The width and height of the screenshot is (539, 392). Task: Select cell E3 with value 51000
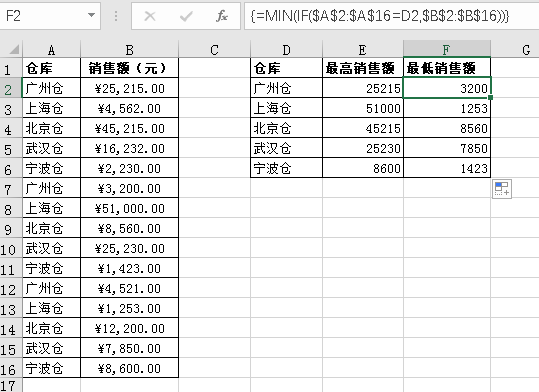coord(363,108)
